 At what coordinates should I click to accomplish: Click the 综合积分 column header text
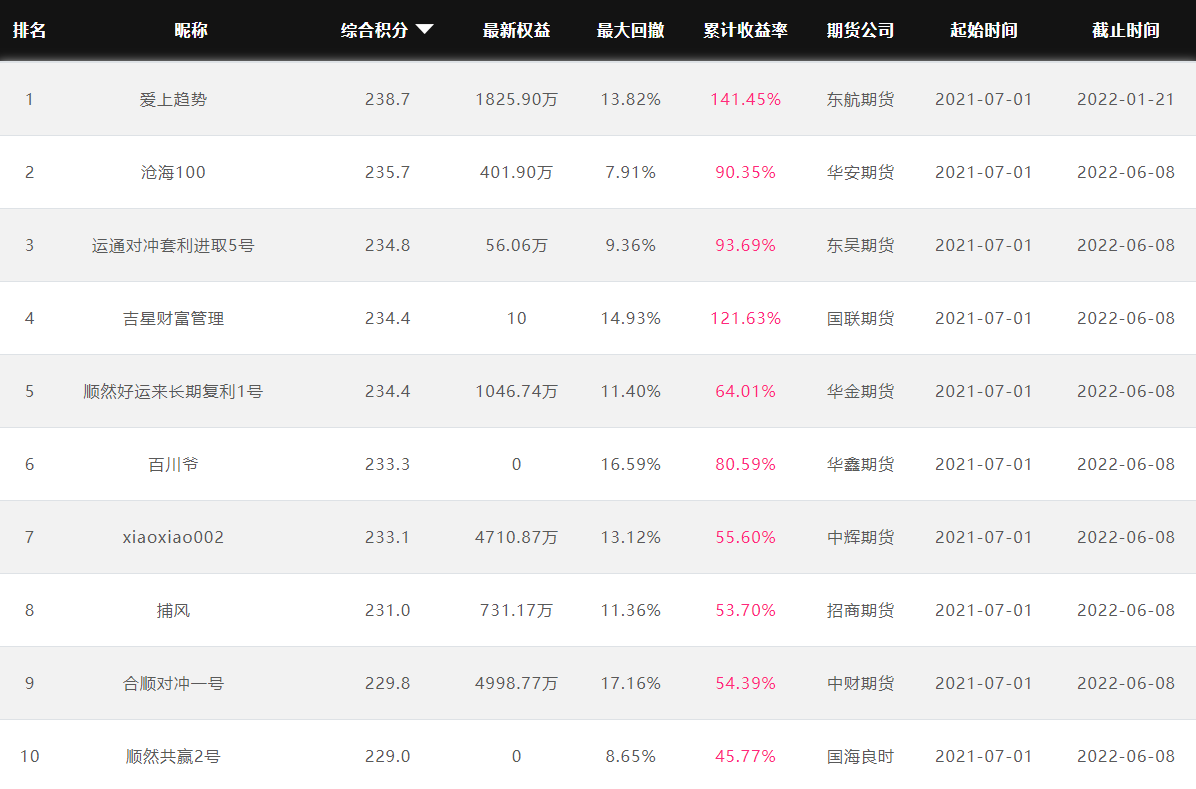click(375, 31)
